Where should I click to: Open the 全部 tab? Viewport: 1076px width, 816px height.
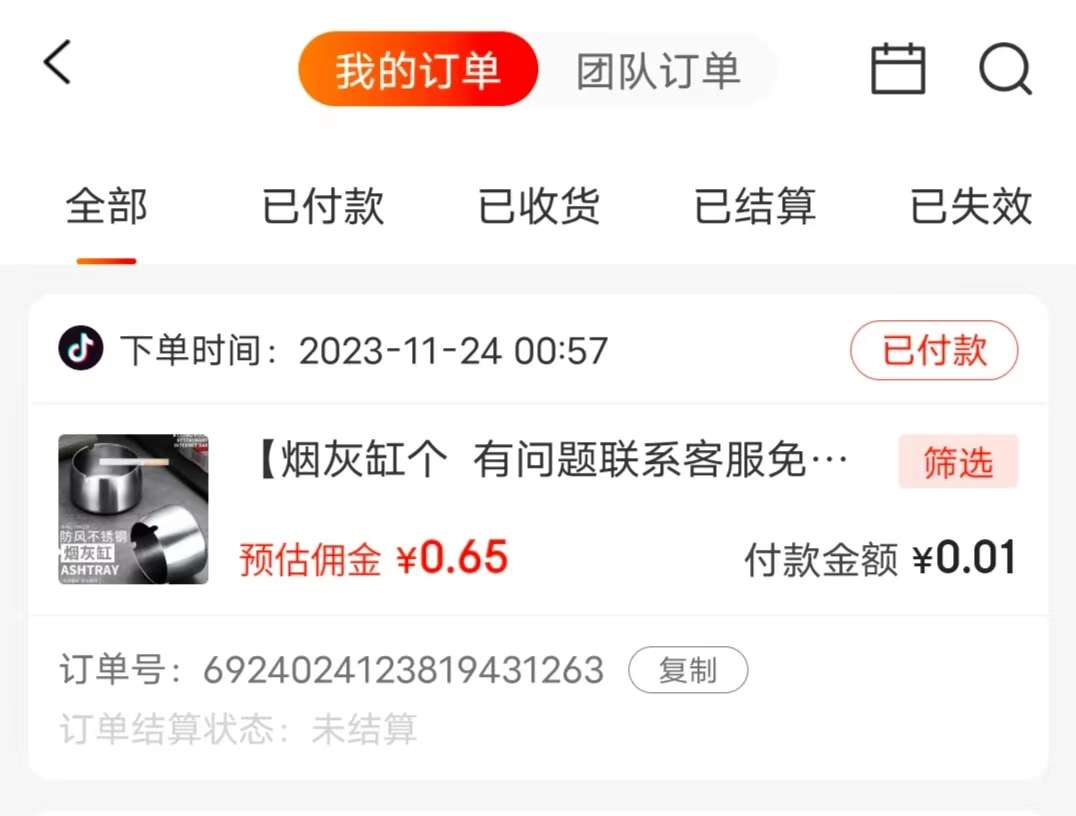click(106, 206)
